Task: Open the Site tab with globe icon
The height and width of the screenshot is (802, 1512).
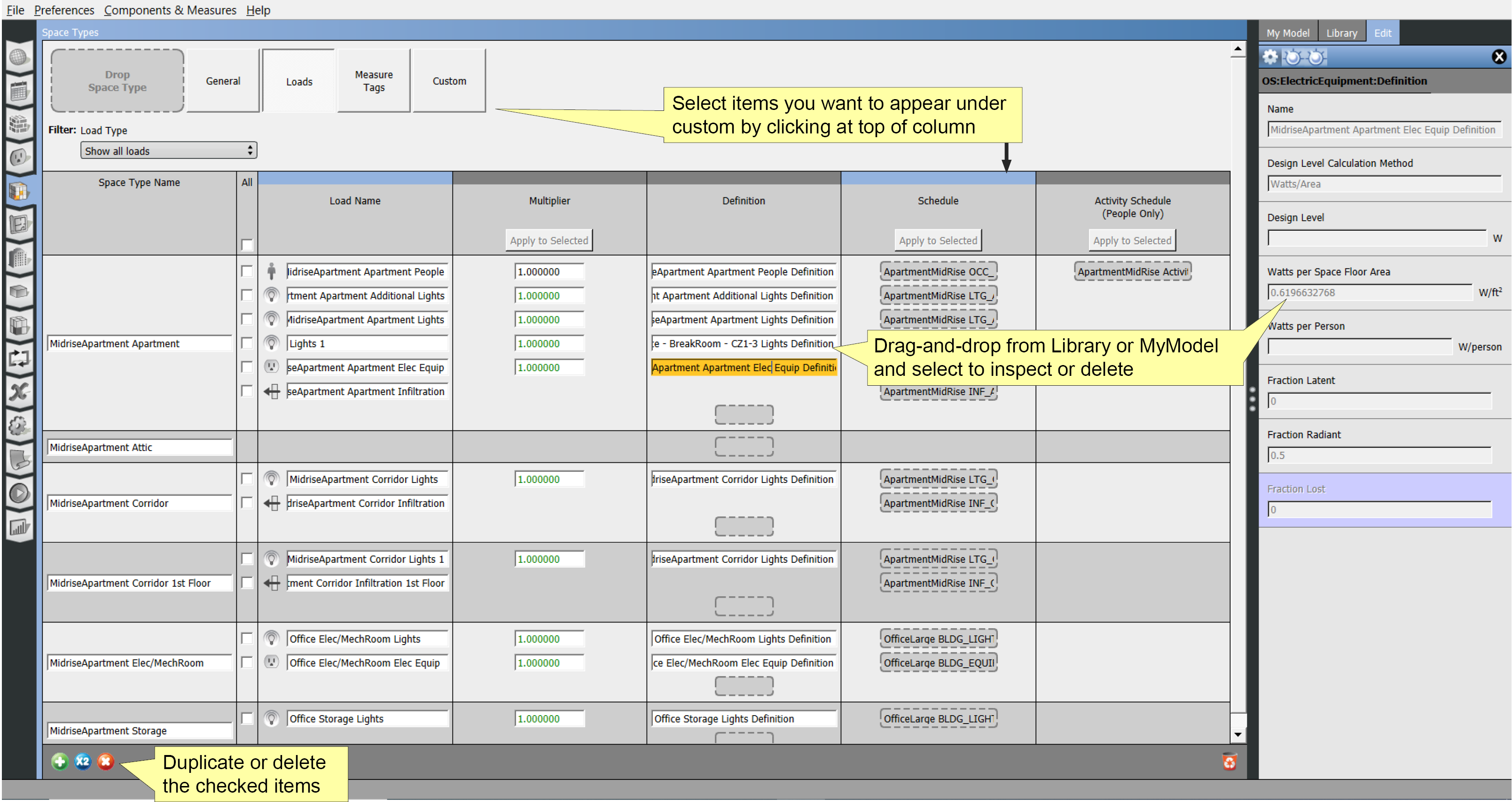Action: tap(19, 57)
